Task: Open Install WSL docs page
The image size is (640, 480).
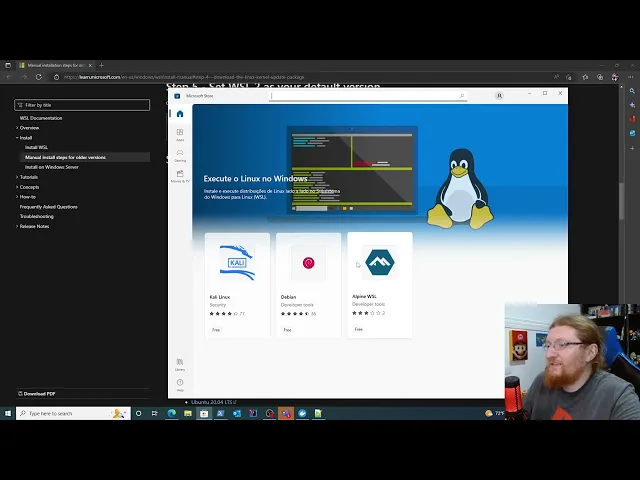Action: tap(36, 147)
